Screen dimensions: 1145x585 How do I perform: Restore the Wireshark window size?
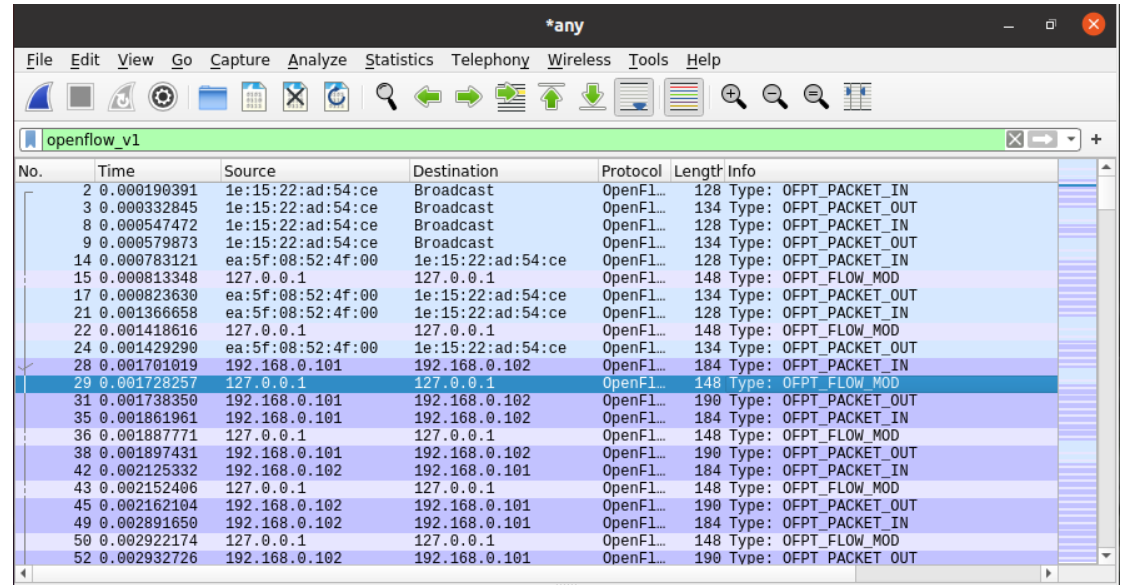click(x=1050, y=25)
